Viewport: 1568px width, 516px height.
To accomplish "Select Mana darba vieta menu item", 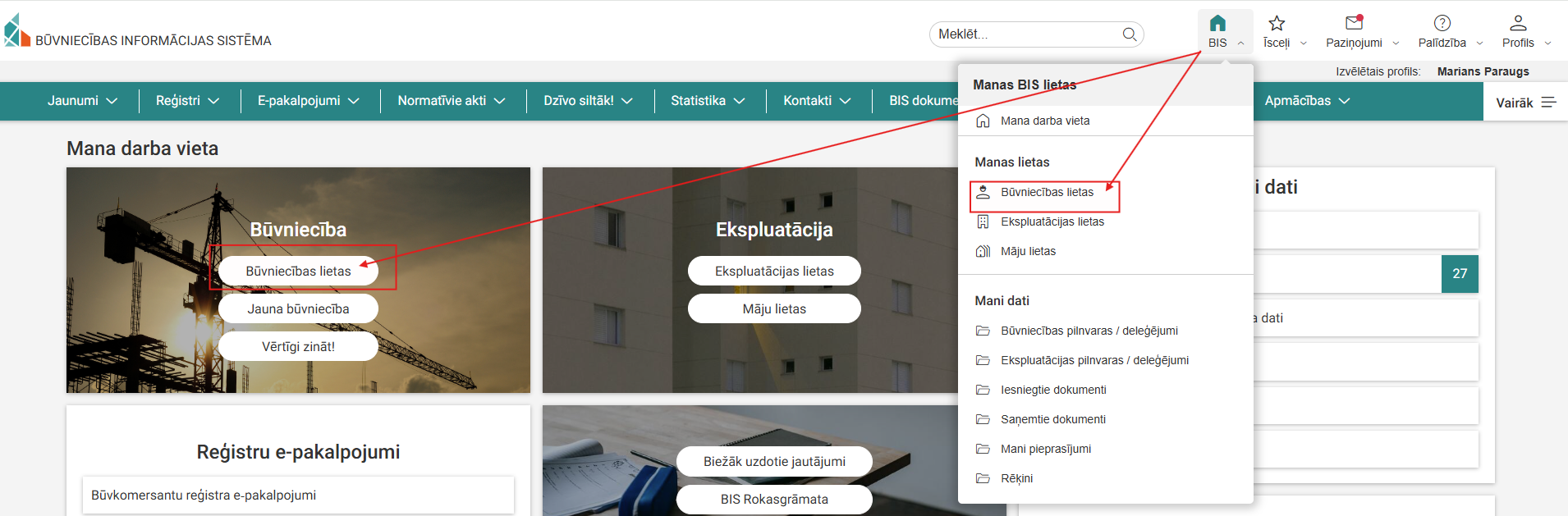I will 1045,121.
